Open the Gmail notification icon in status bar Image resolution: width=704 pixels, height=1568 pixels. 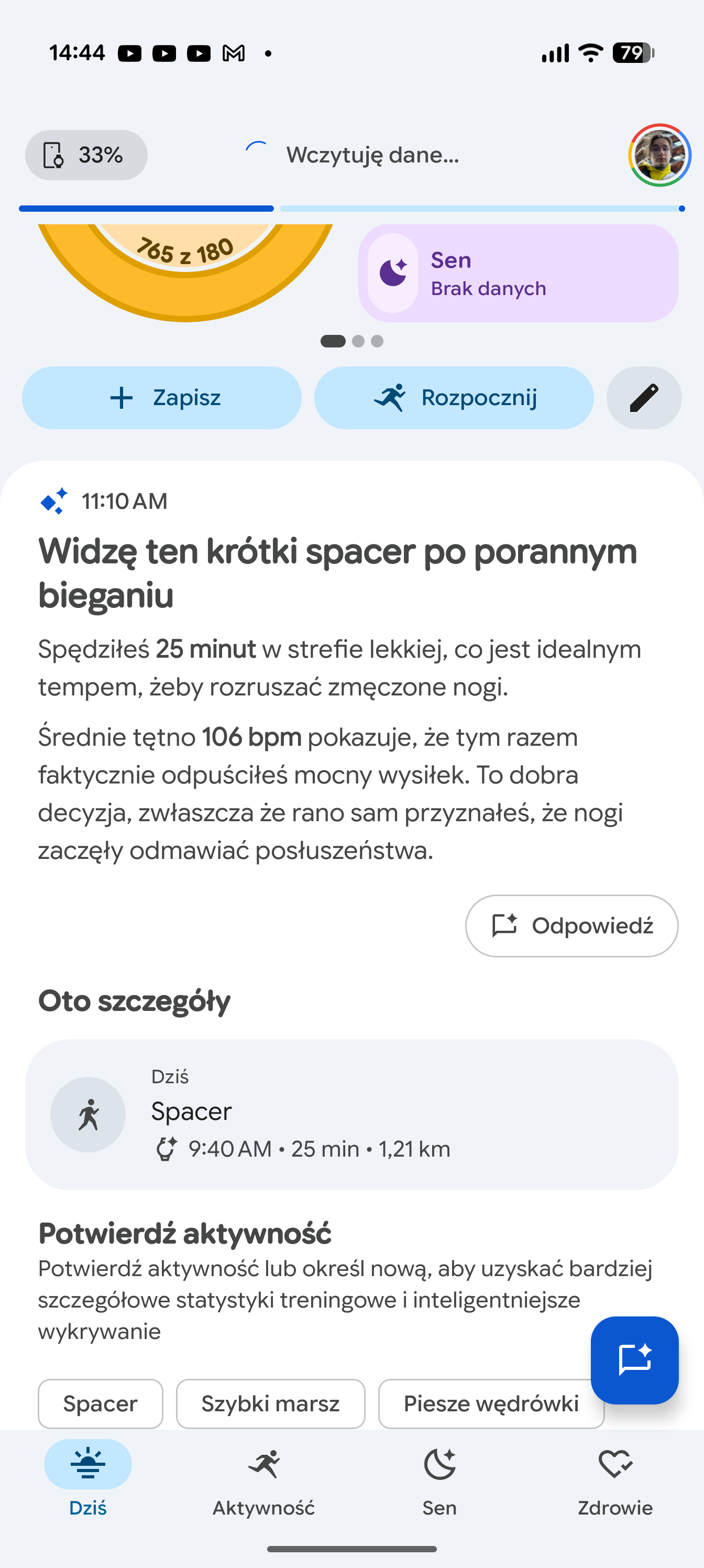(234, 53)
